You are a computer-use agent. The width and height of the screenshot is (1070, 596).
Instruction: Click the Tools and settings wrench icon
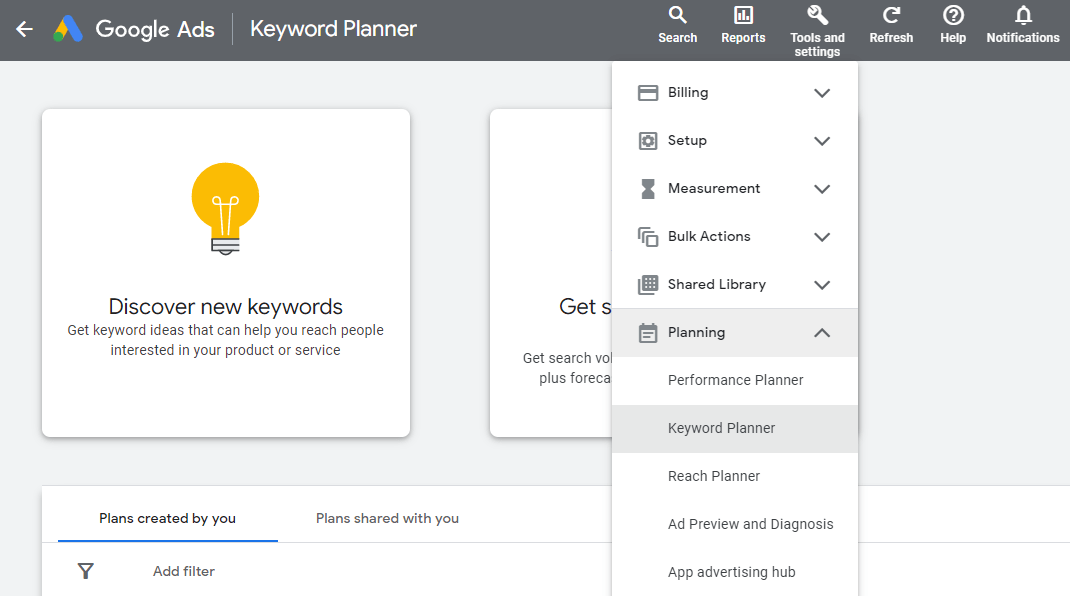click(x=817, y=14)
